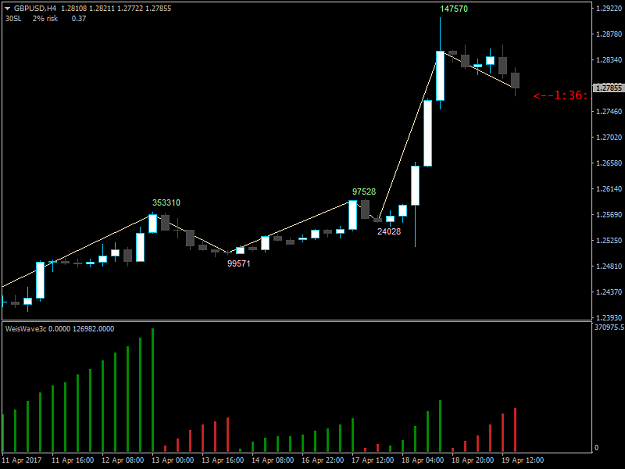Select the GBPUSD,H4 chart symbol label
The height and width of the screenshot is (469, 625).
(35, 8)
